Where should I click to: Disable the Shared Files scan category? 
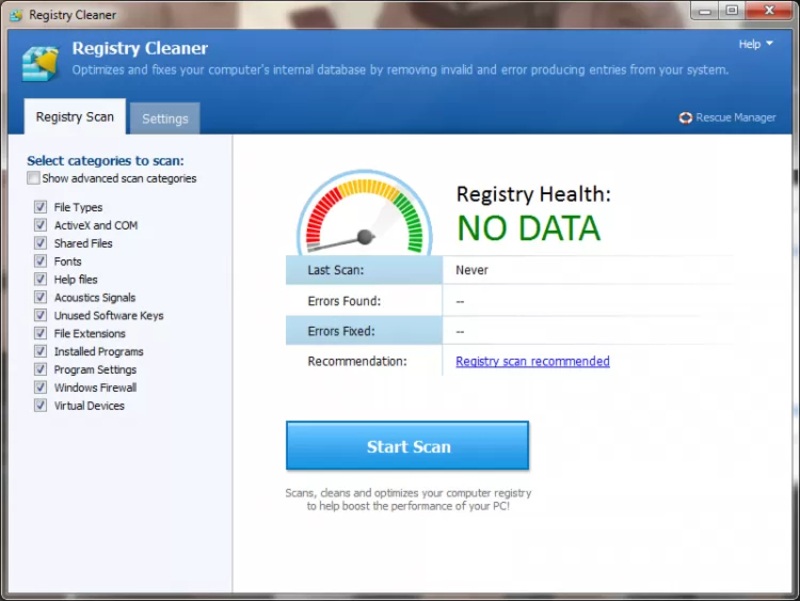pyautogui.click(x=41, y=243)
